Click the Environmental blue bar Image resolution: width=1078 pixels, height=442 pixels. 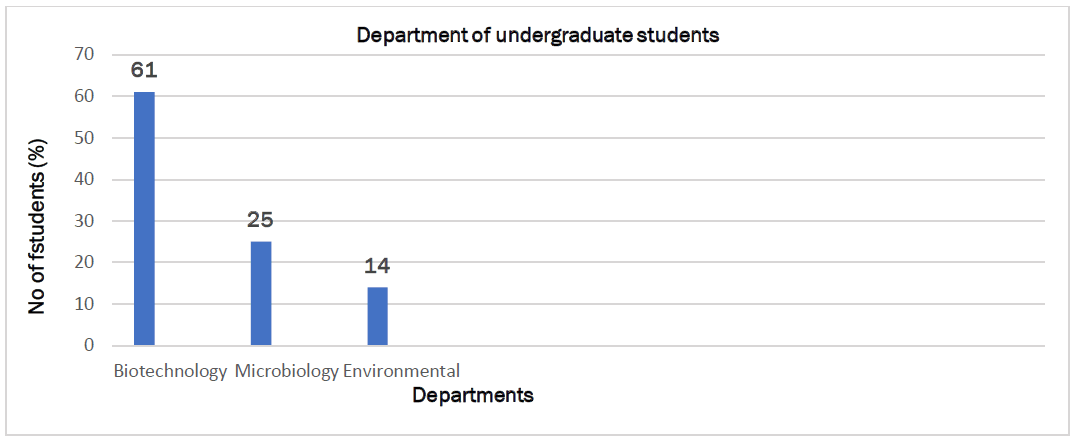click(377, 316)
